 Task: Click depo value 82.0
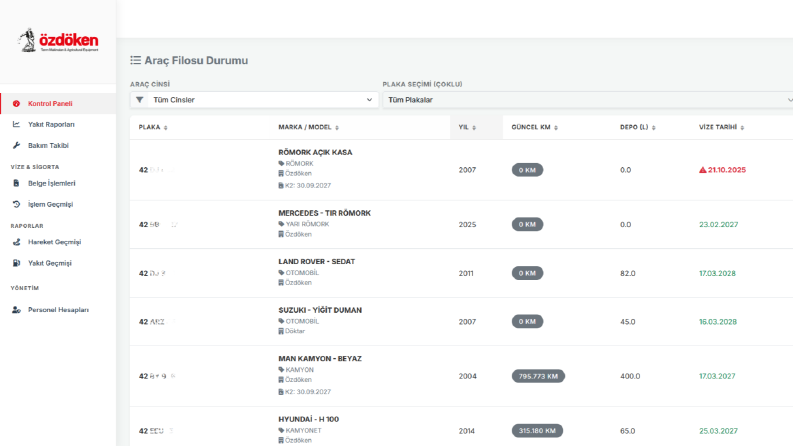[x=628, y=273]
